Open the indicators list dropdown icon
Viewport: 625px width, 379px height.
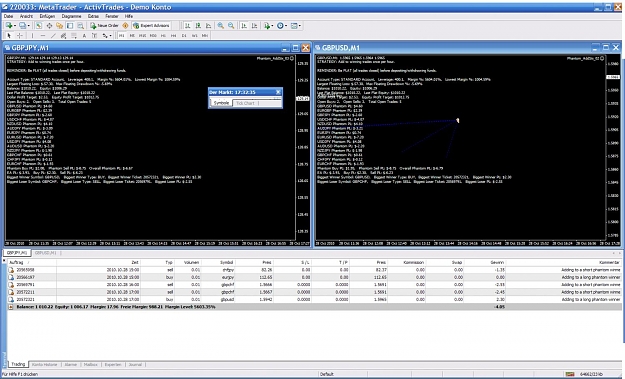[x=268, y=26]
